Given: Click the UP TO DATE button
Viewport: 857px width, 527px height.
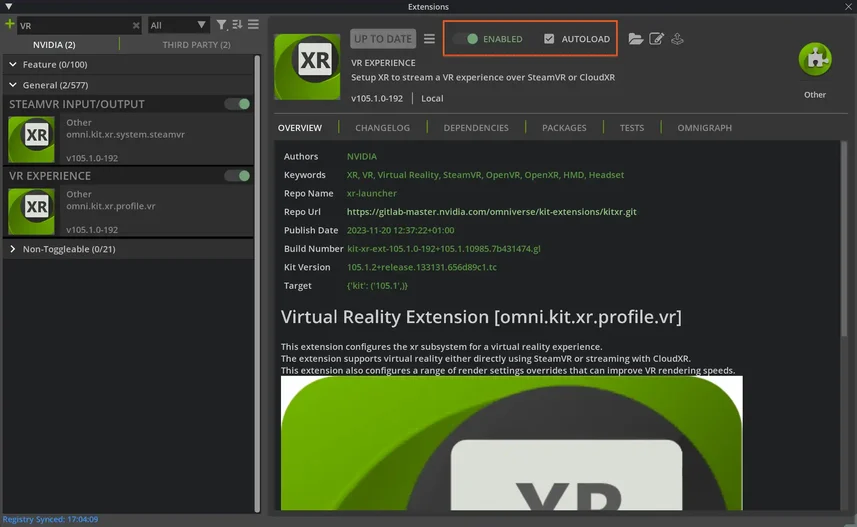Looking at the screenshot, I should pyautogui.click(x=383, y=39).
